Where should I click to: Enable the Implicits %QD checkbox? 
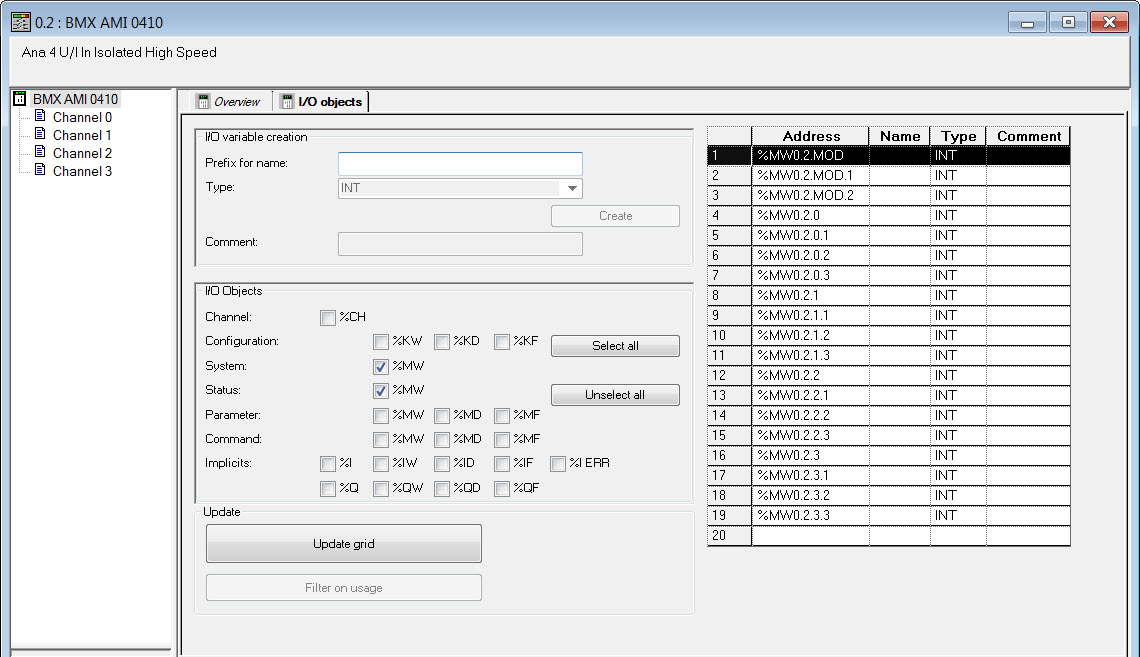pos(442,488)
